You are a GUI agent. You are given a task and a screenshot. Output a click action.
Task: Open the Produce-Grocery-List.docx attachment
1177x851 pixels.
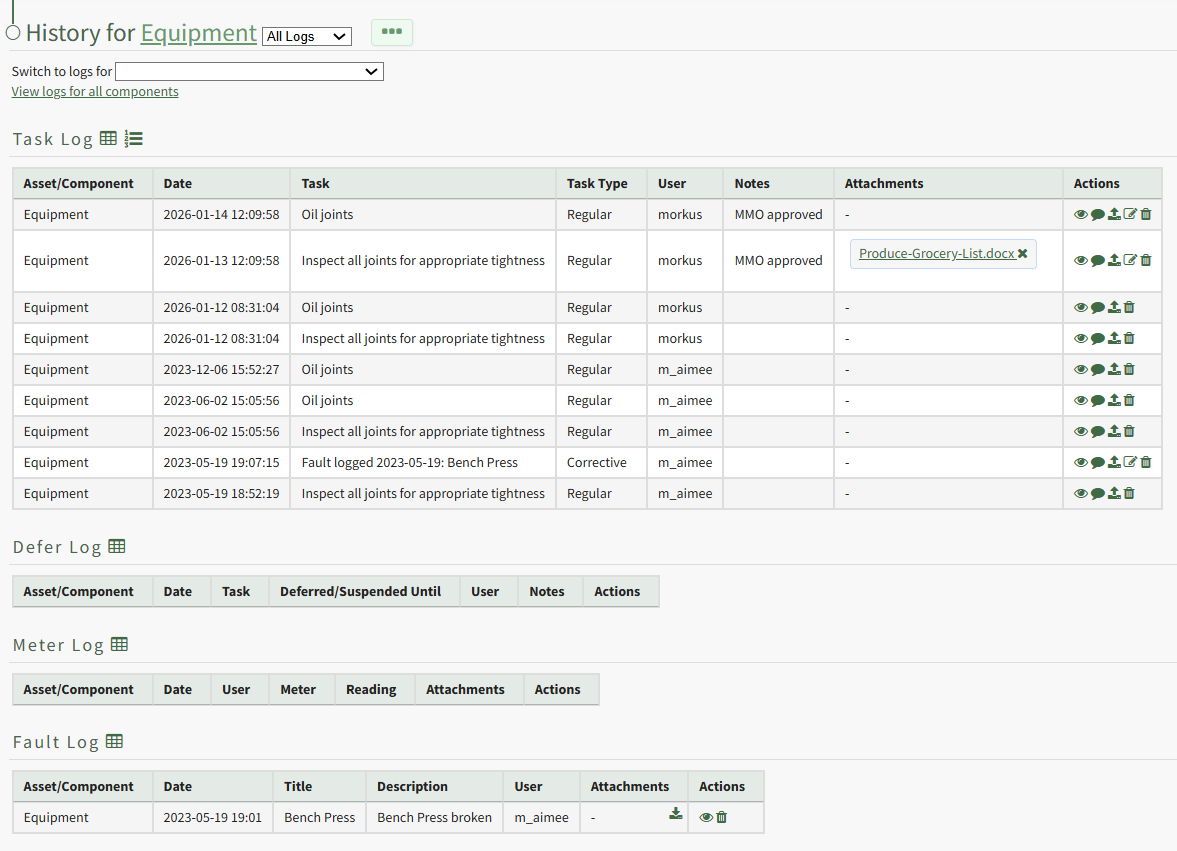(x=936, y=254)
